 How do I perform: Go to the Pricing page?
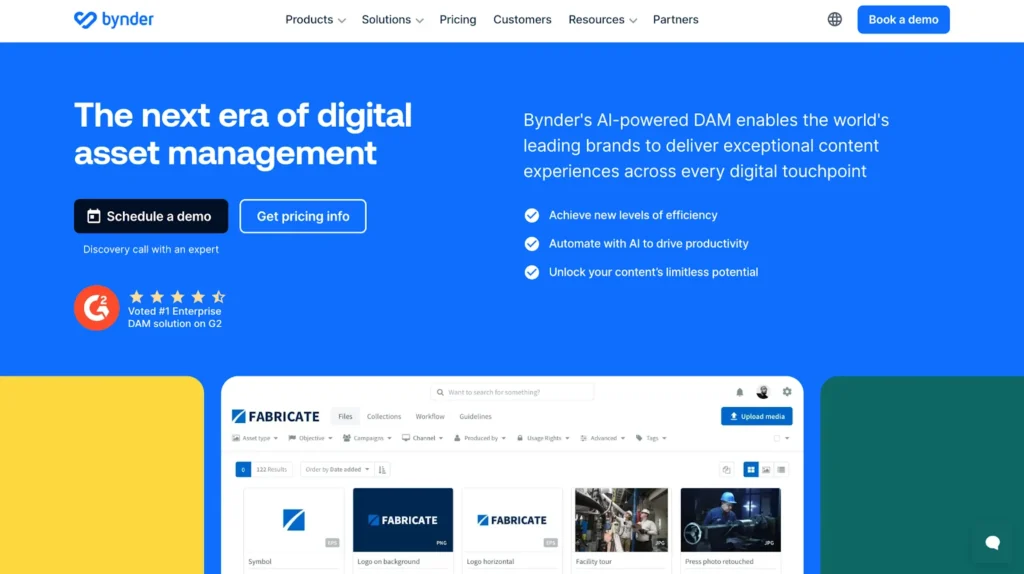458,20
